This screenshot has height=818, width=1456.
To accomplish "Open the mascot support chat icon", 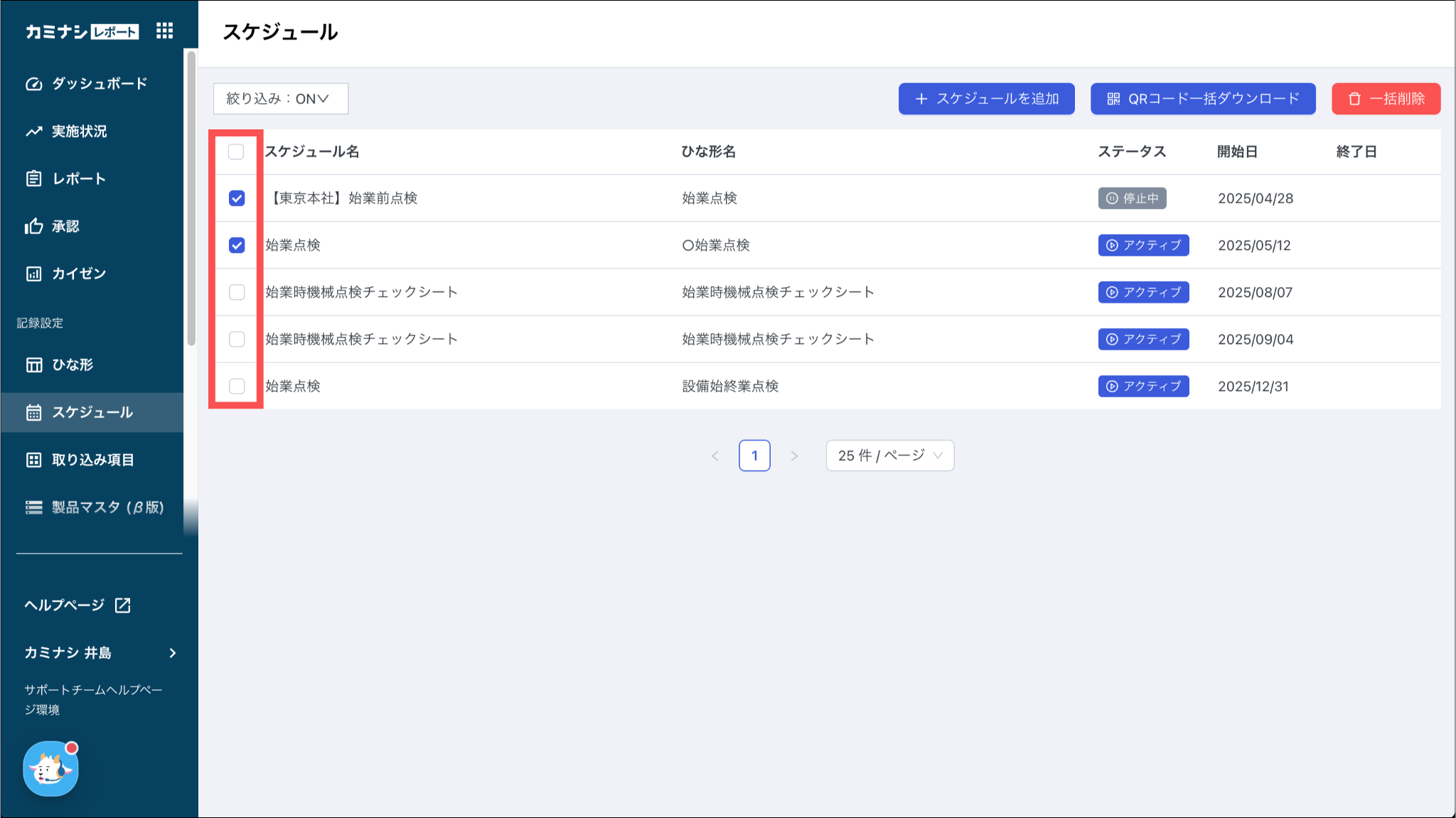I will (x=50, y=769).
